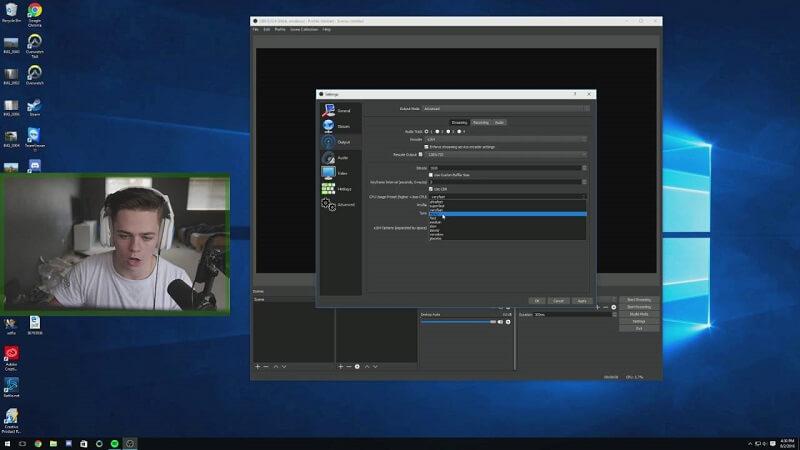Move the scene down in the list
Screen dimensions: 800x450
[284, 366]
